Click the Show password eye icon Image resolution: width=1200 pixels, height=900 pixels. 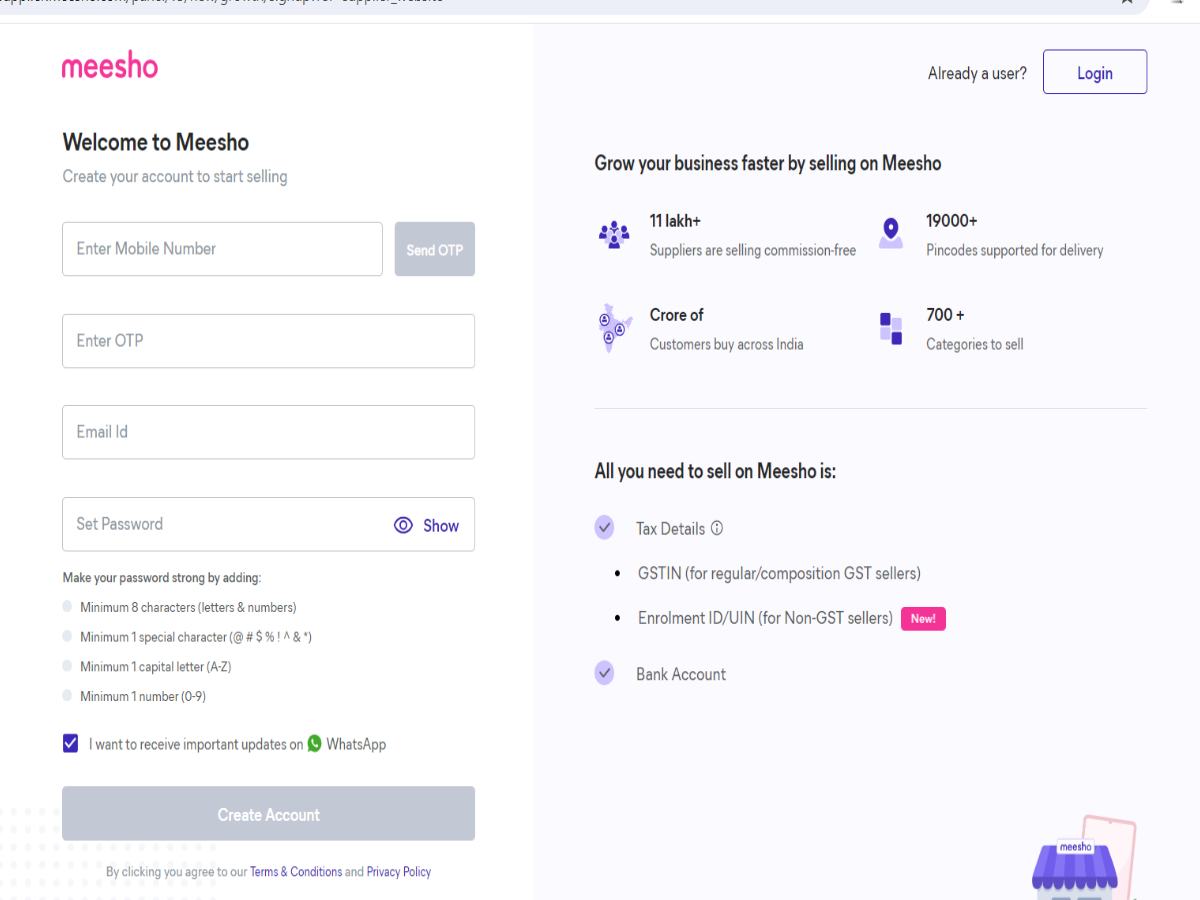tap(403, 524)
